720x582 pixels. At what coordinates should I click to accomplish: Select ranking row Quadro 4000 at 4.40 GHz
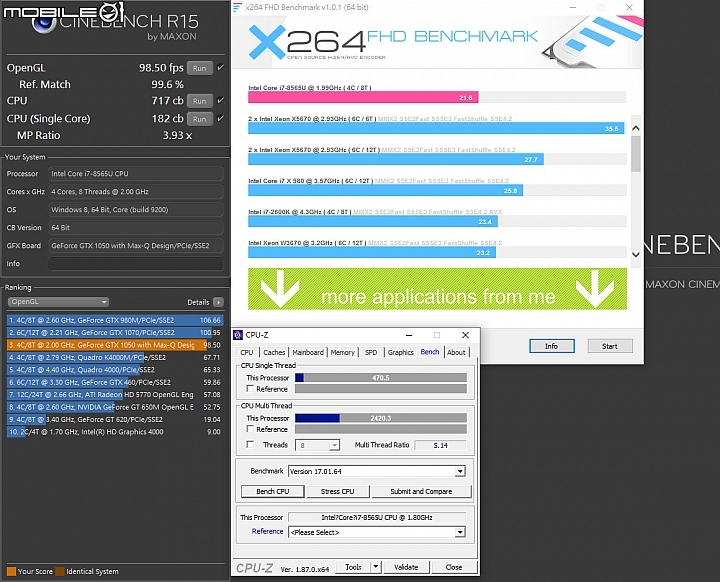click(x=114, y=370)
